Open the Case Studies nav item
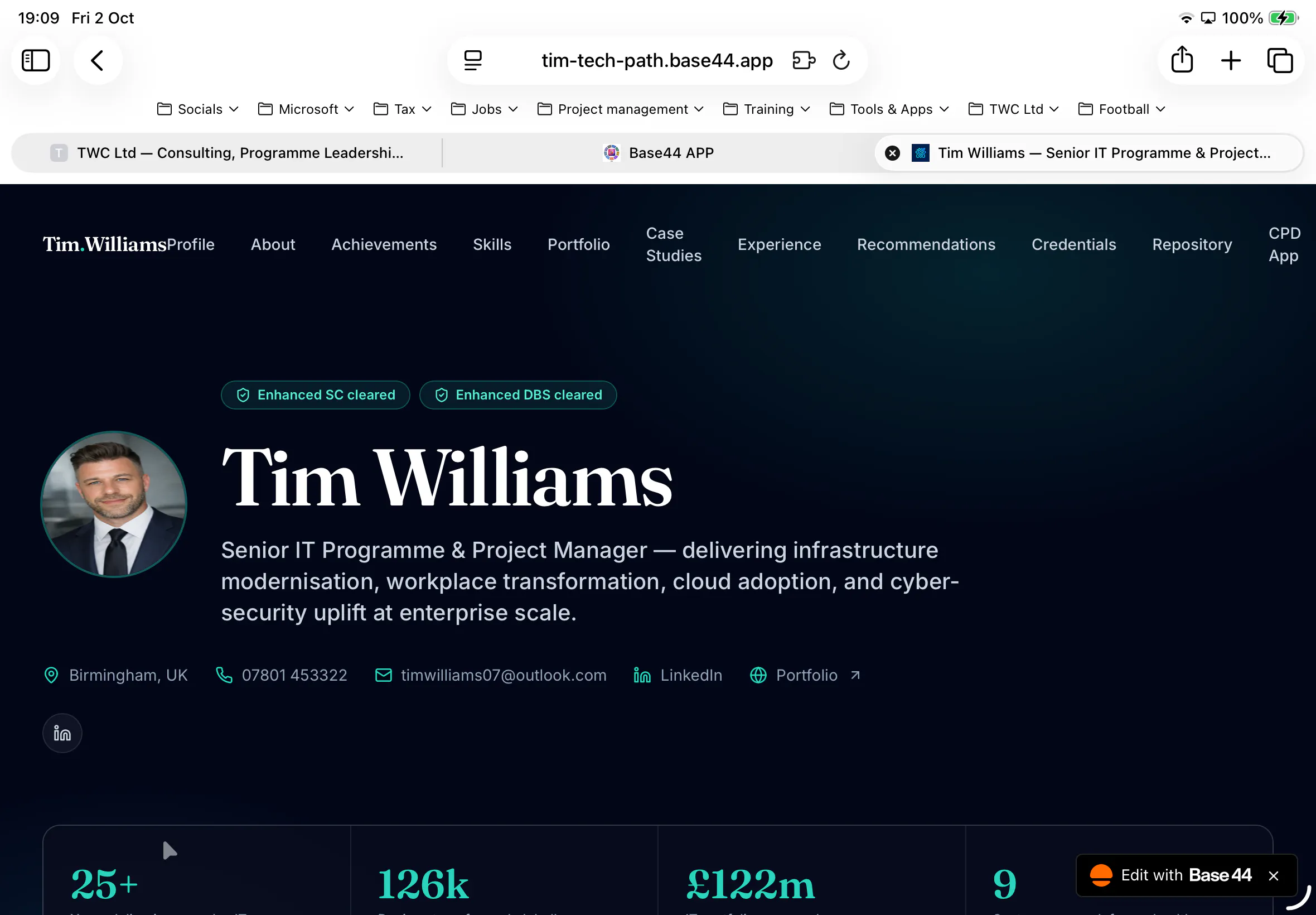Viewport: 1316px width, 915px height. [674, 244]
